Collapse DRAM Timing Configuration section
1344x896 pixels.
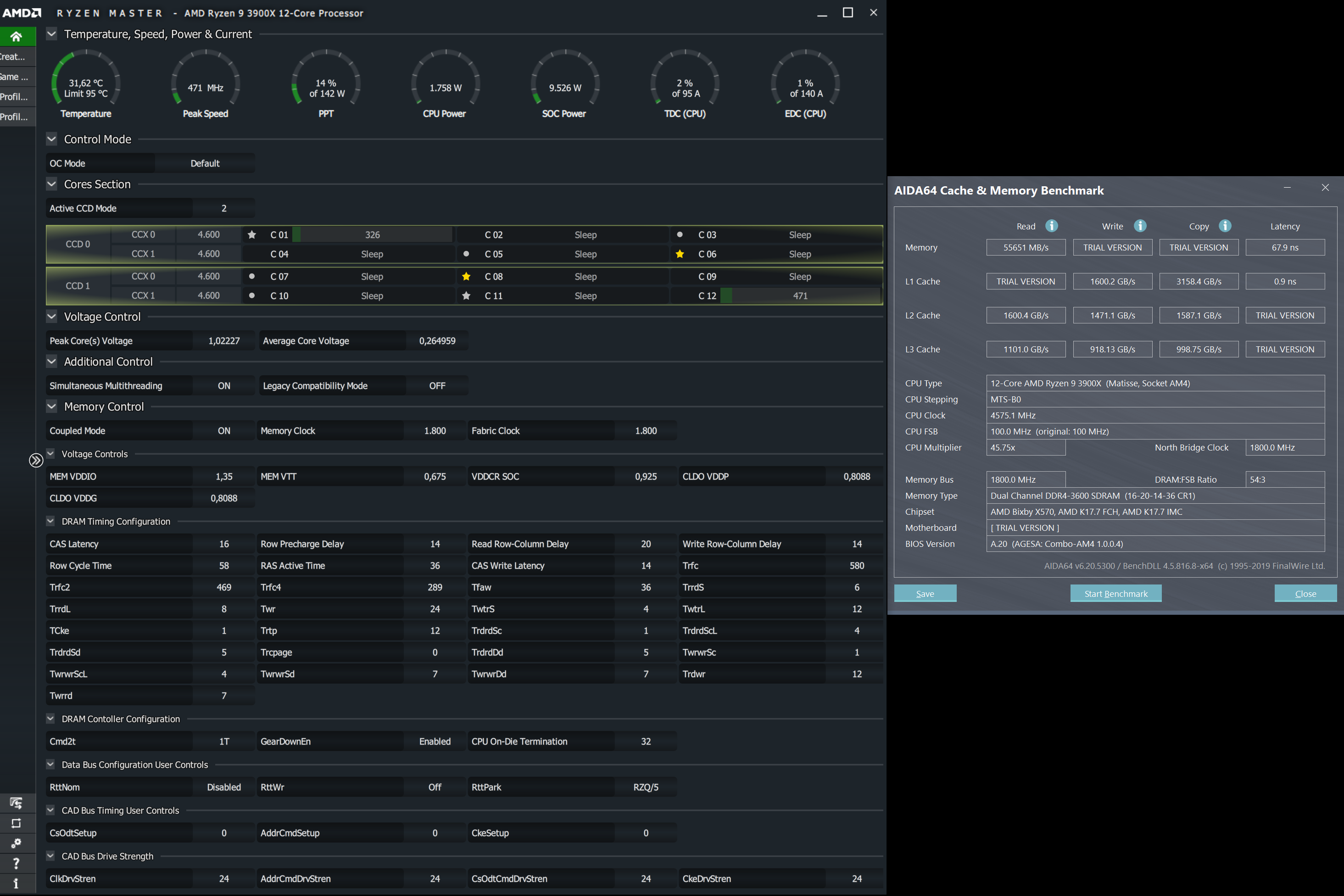[50, 521]
